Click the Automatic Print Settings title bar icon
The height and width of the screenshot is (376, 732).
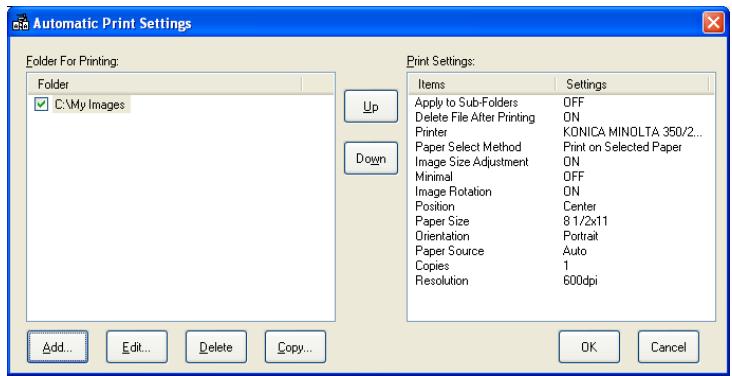click(x=21, y=23)
